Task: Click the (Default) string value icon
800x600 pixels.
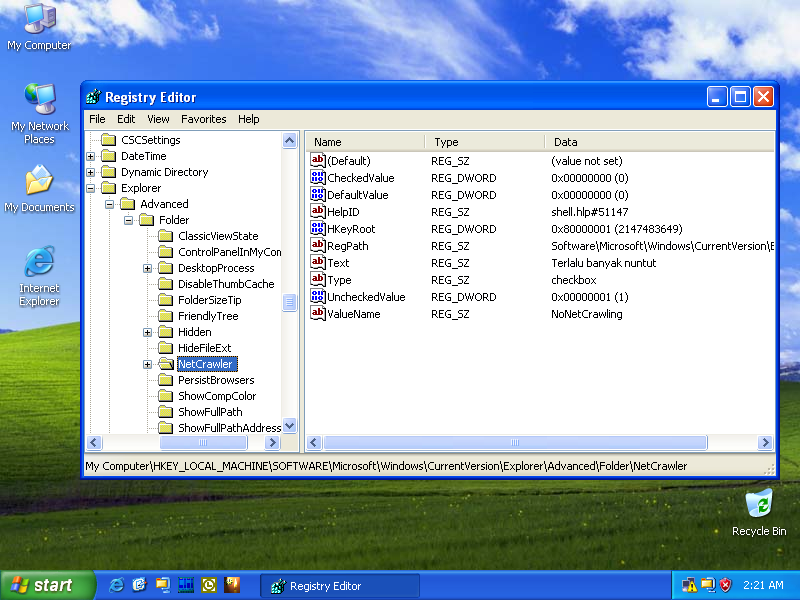Action: pos(318,161)
